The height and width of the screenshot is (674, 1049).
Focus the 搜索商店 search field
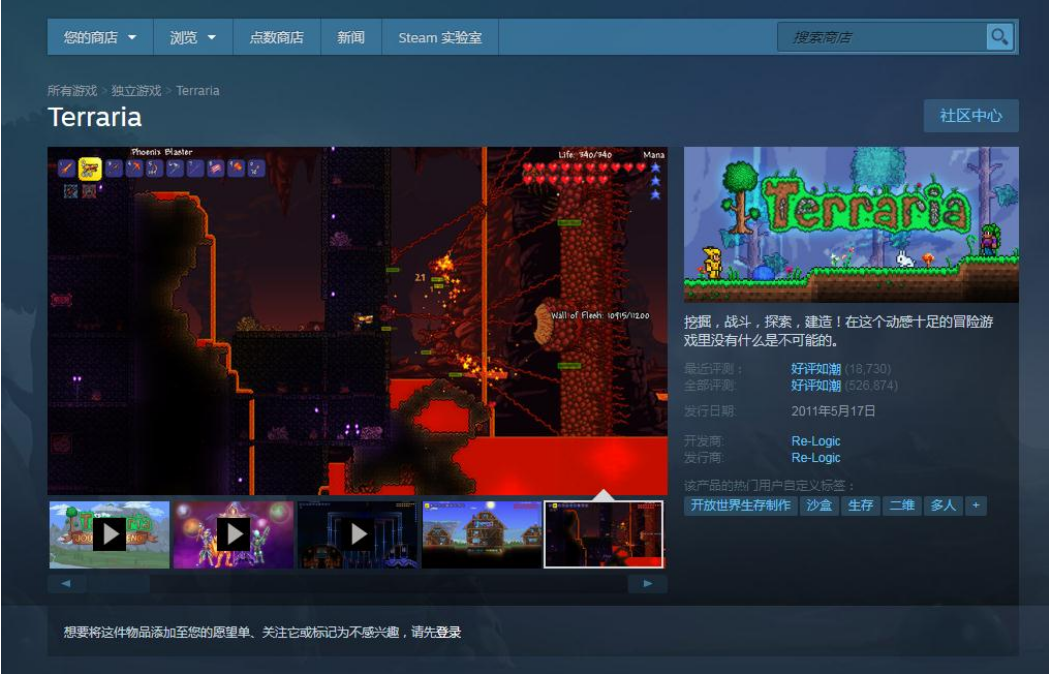[880, 37]
